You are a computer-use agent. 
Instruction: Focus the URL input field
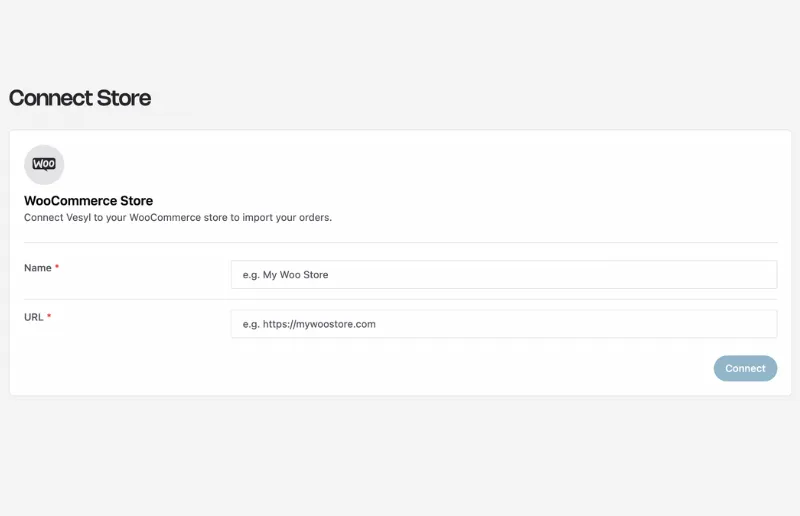504,324
